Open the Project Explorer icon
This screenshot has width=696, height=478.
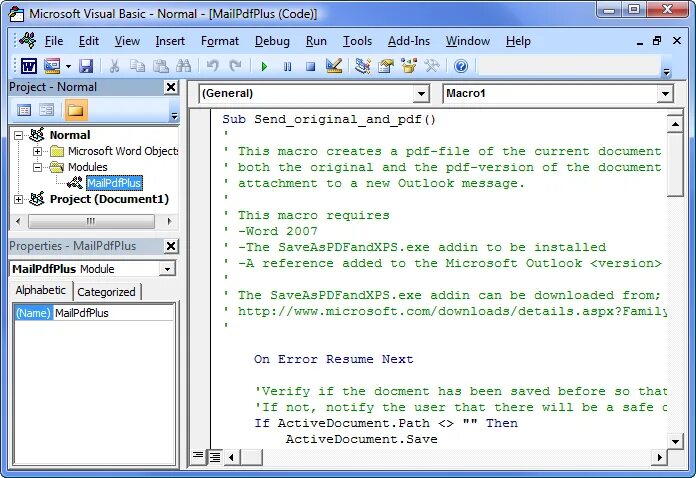(x=363, y=67)
